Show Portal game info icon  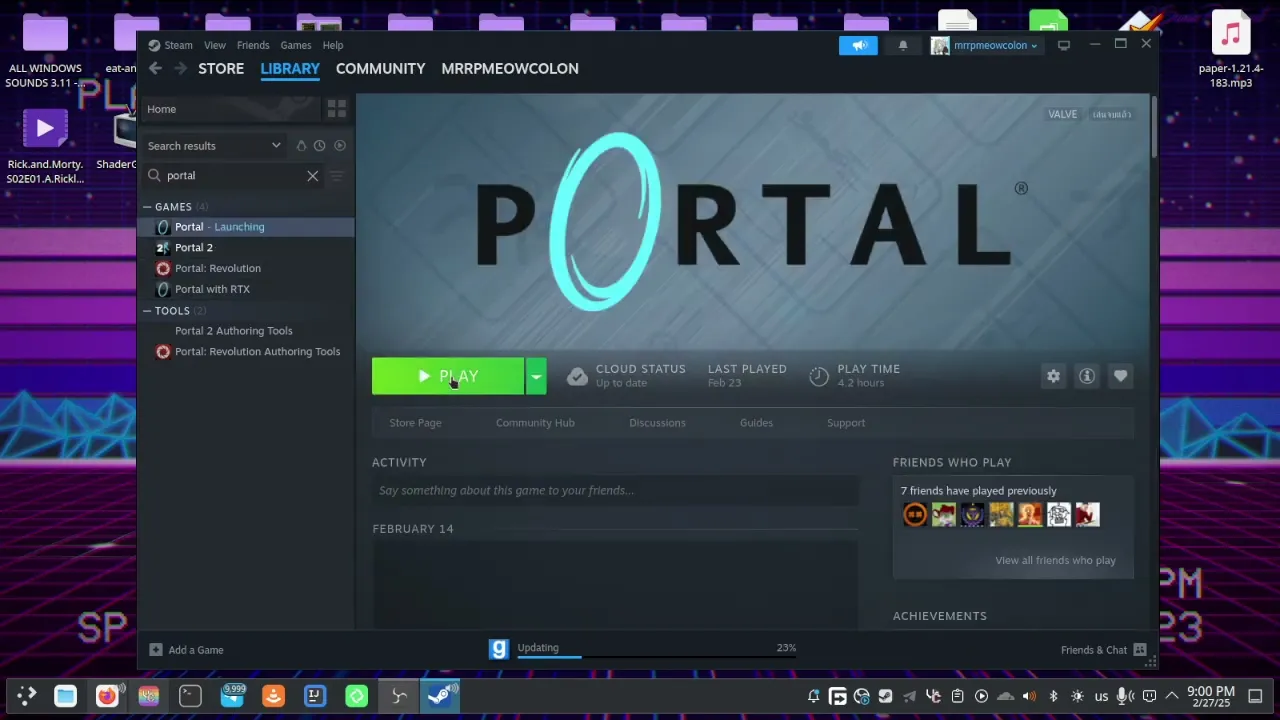click(1087, 376)
